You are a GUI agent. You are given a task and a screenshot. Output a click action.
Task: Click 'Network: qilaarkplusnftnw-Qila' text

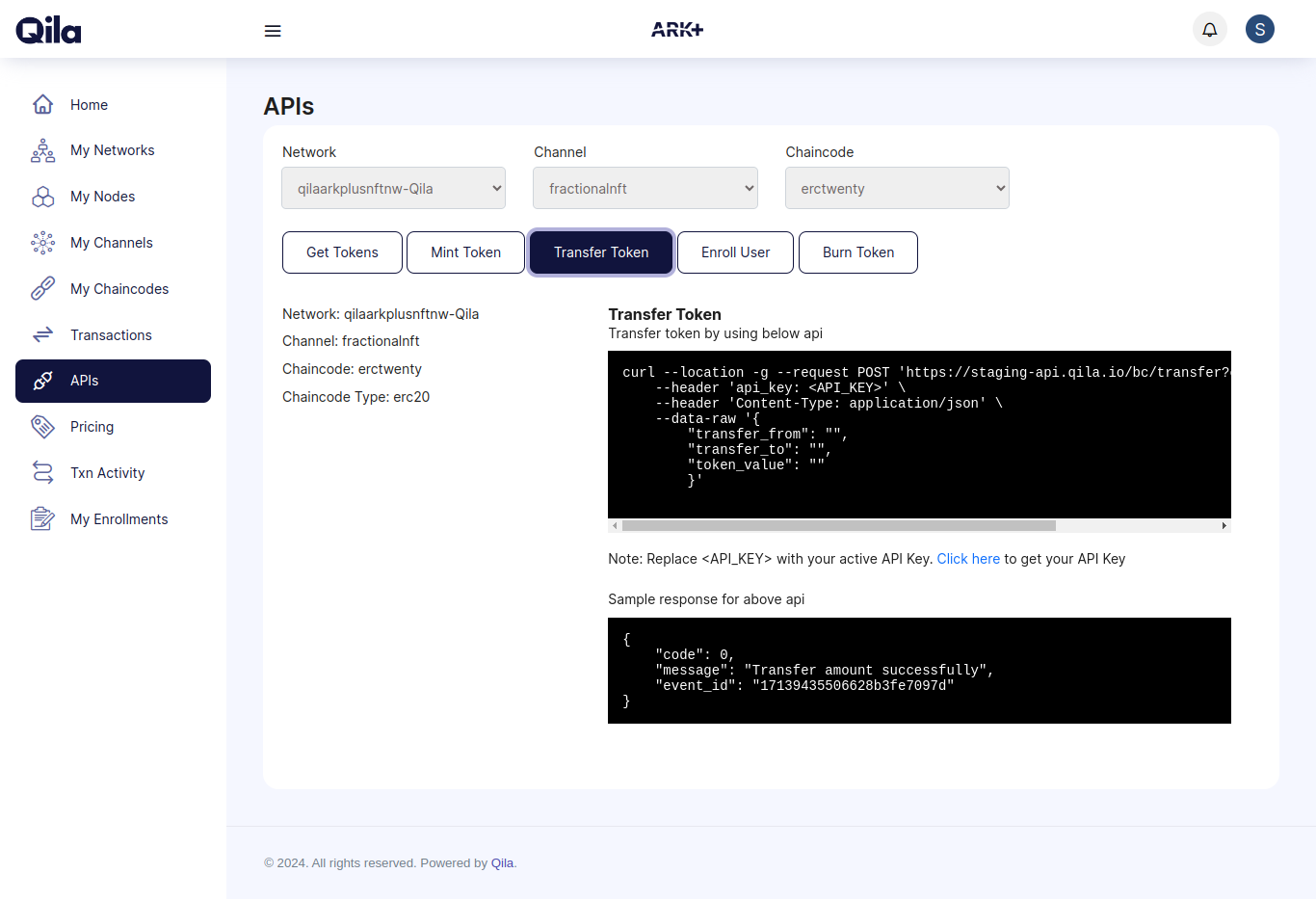pos(381,314)
